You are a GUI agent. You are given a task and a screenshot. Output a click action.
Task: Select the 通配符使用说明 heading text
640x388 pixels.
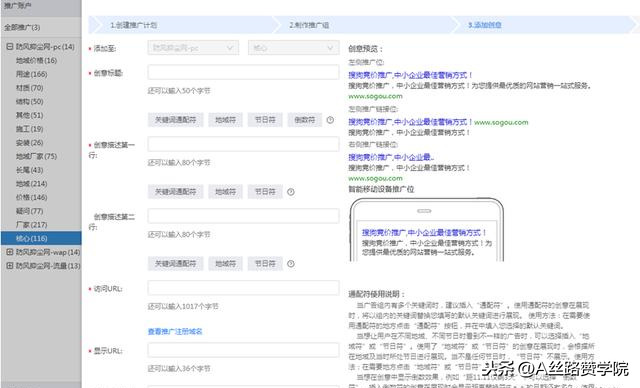376,294
